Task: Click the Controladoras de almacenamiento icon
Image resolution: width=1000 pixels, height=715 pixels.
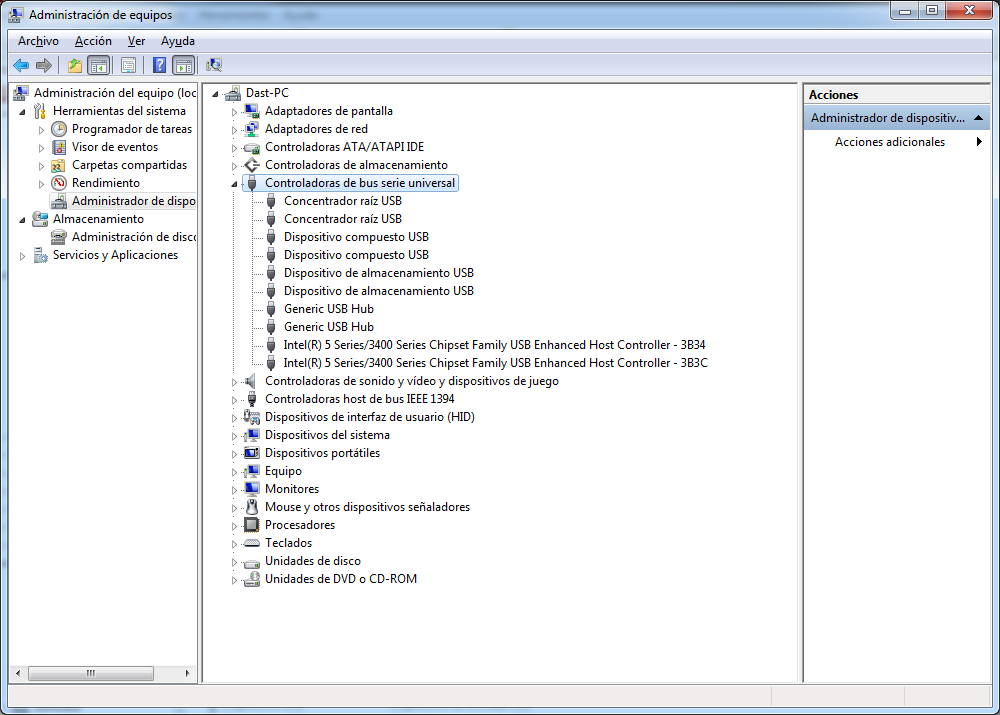Action: (x=252, y=165)
